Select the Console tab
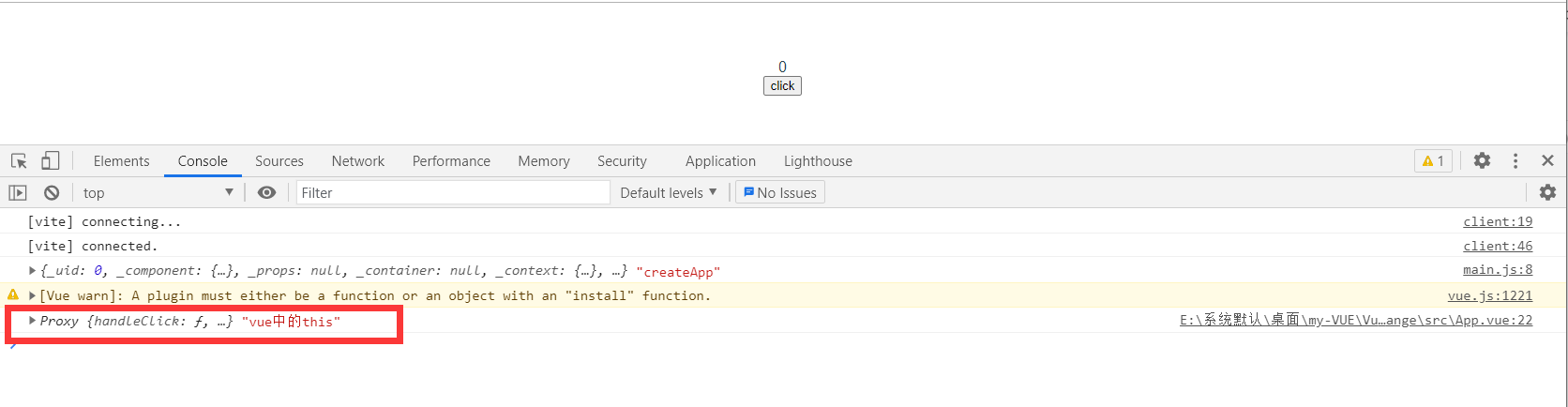The image size is (1568, 407). [x=203, y=160]
